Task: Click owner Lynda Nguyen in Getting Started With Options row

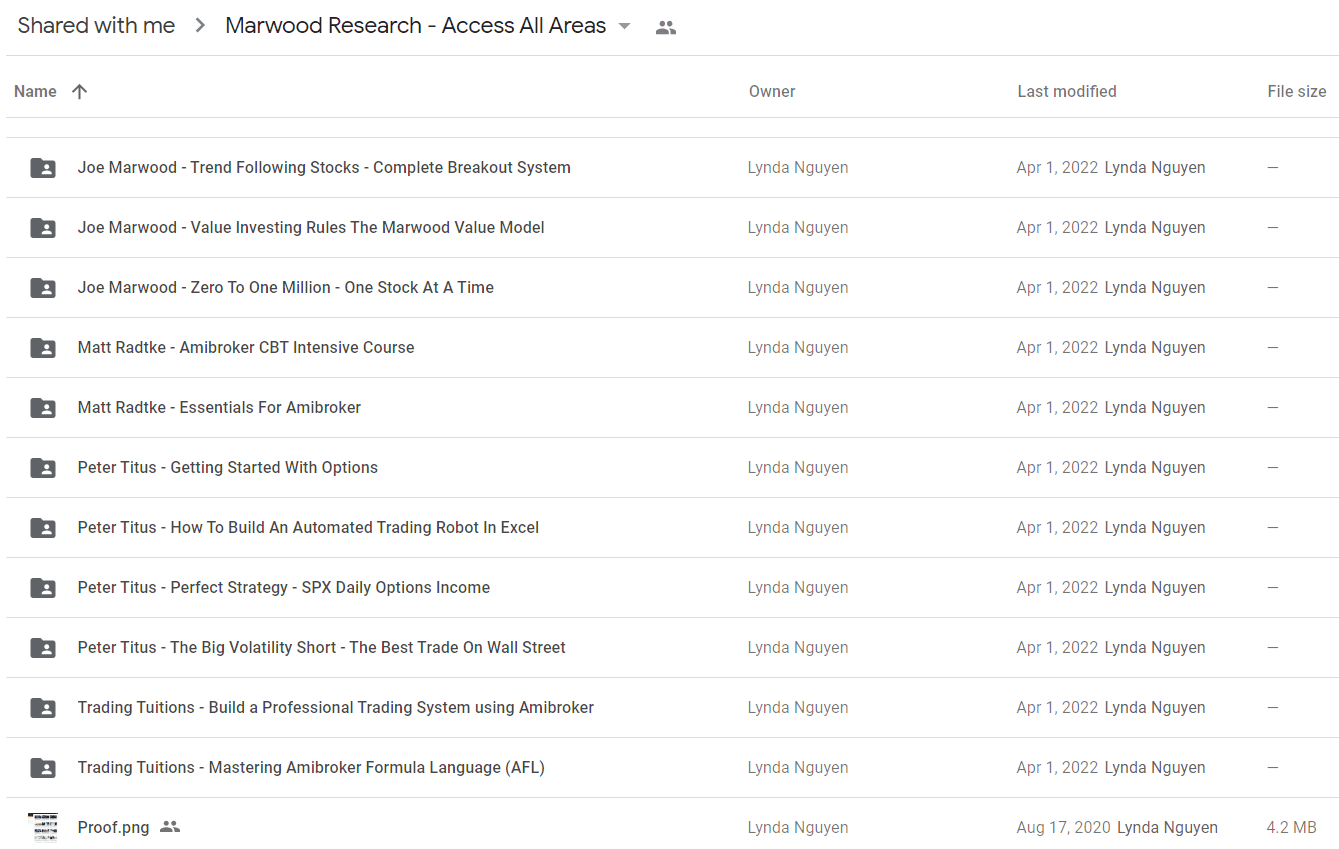Action: pyautogui.click(x=798, y=468)
